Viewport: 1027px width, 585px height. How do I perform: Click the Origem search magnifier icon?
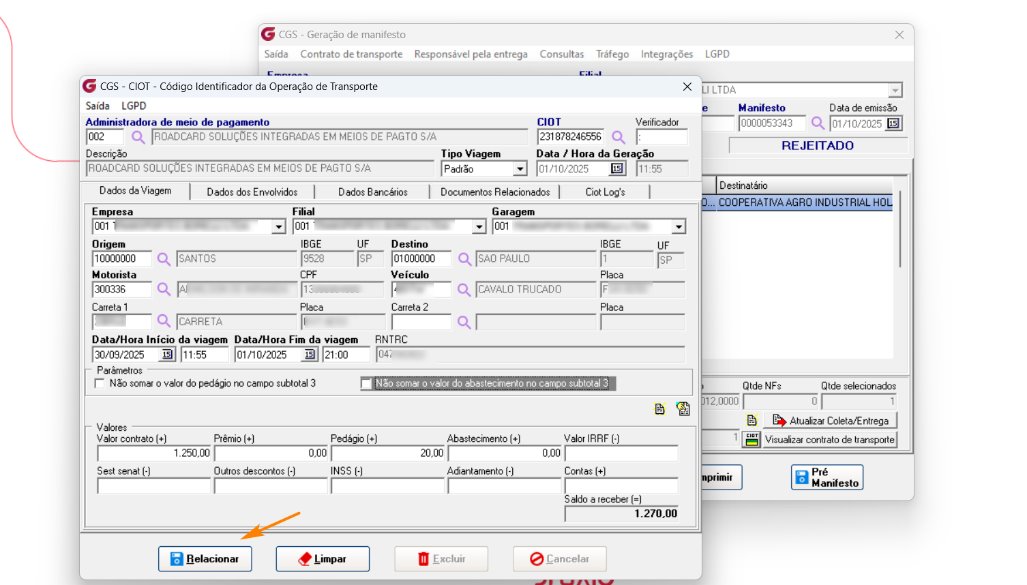pos(164,257)
